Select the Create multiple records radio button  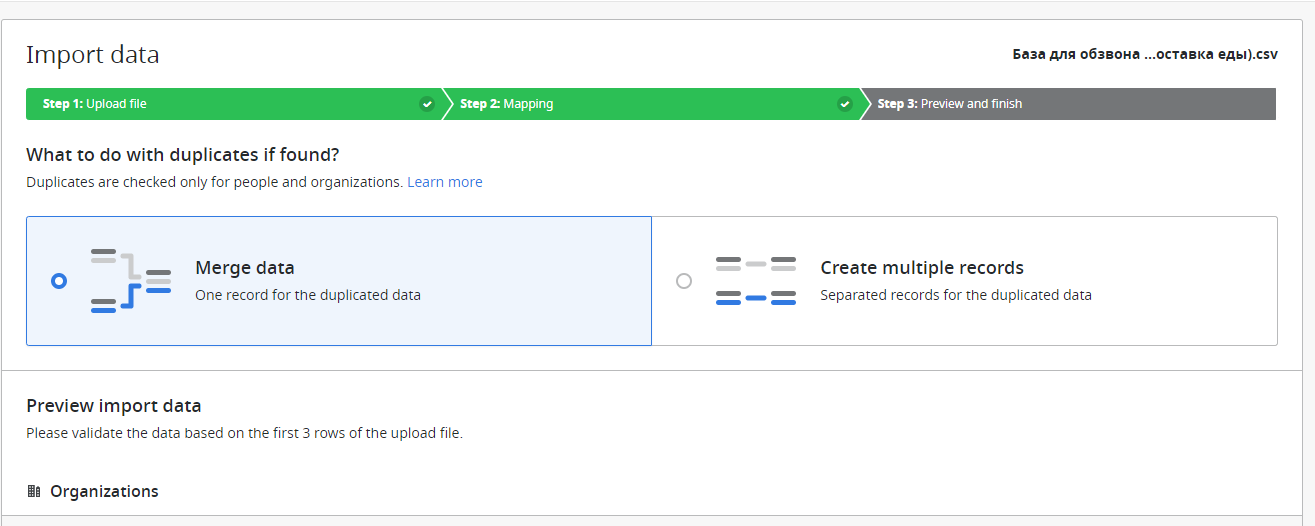[684, 281]
